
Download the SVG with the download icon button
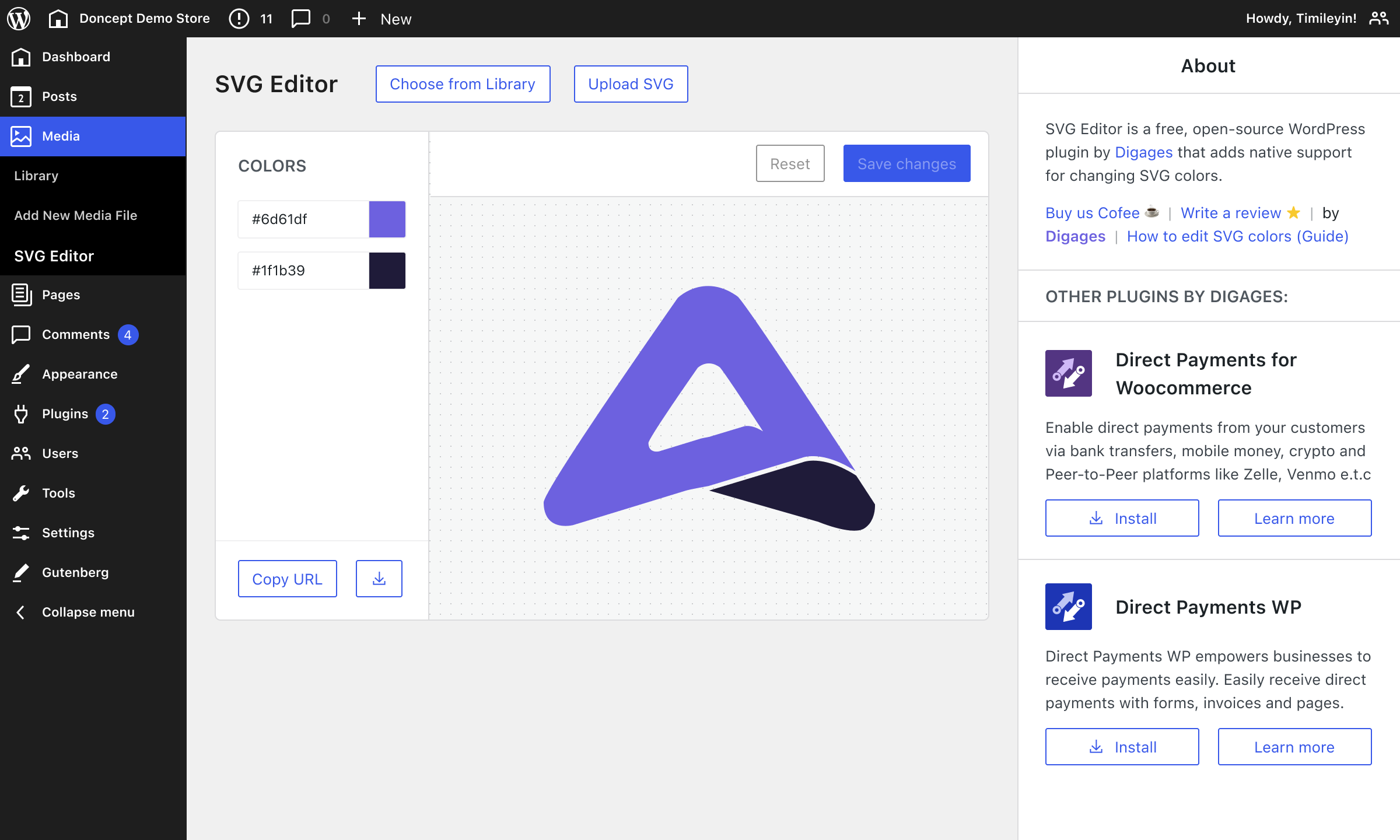[379, 579]
